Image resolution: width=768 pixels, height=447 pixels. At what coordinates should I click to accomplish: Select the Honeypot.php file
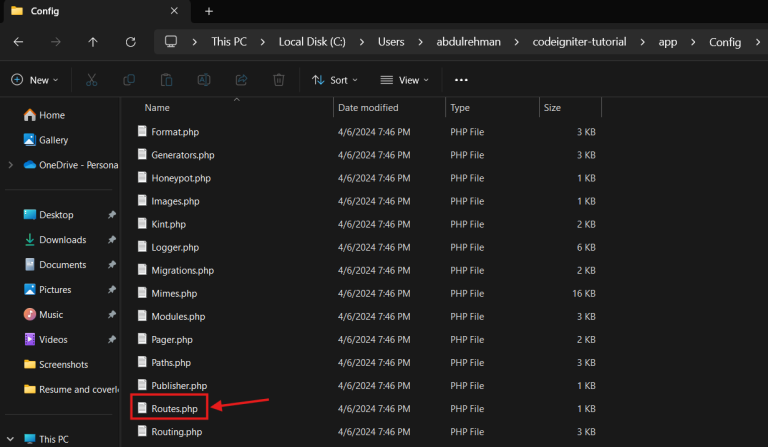point(175,178)
